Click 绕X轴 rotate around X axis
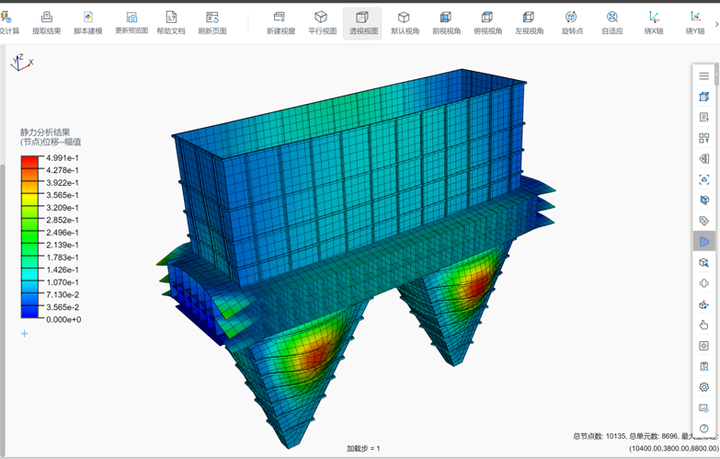This screenshot has height=459, width=720. tap(653, 22)
